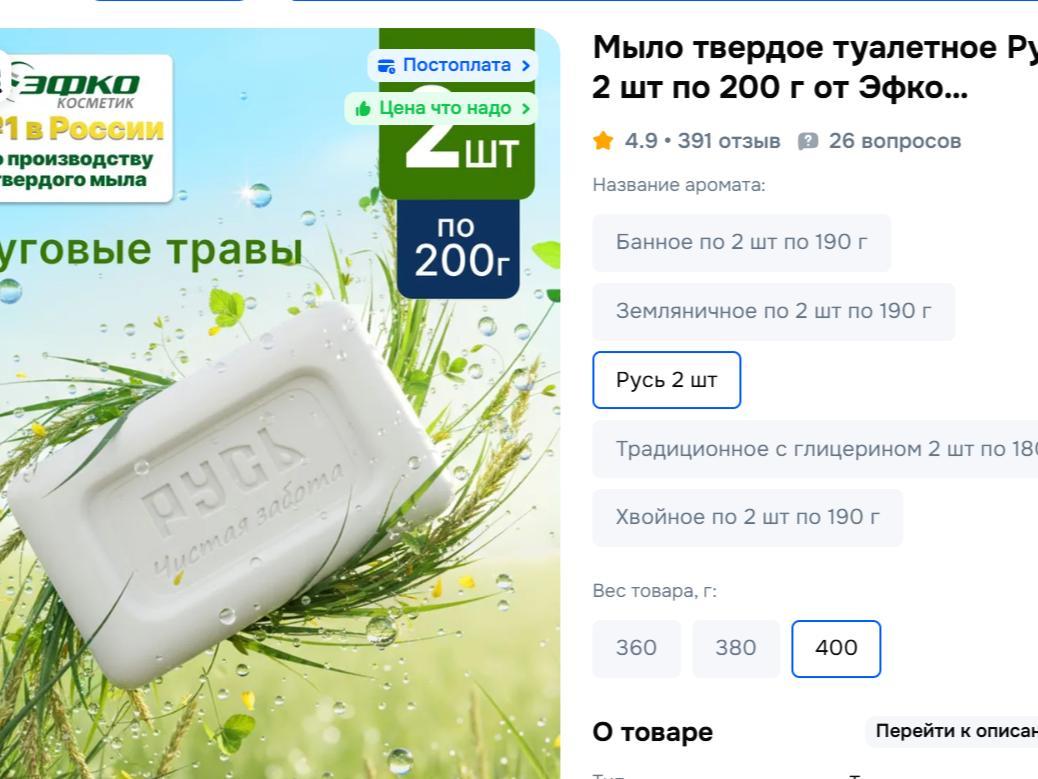Expand the Постоплата badge chevron
Screen dimensions: 1038x779
click(x=526, y=66)
